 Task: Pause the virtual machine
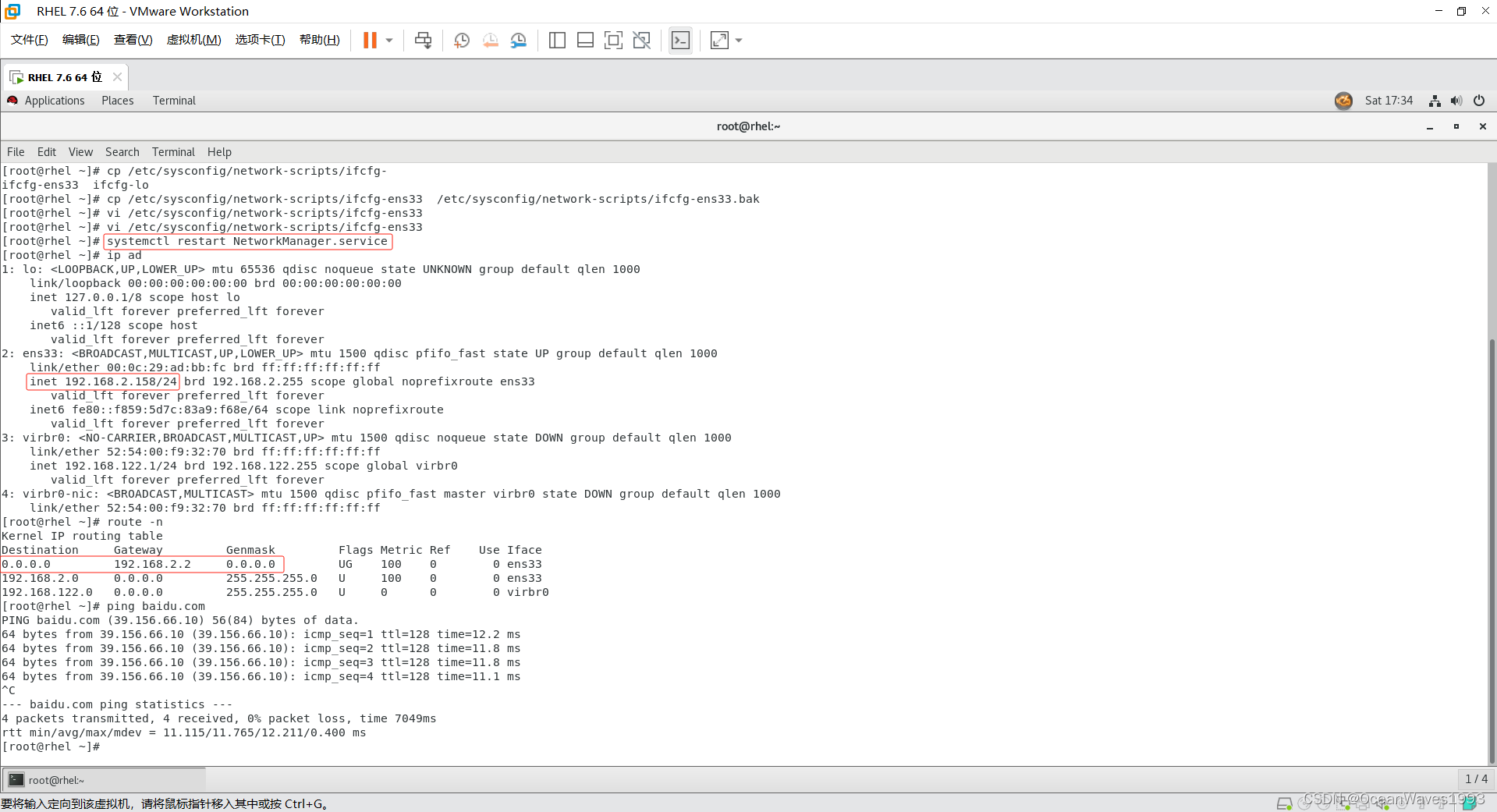tap(370, 40)
